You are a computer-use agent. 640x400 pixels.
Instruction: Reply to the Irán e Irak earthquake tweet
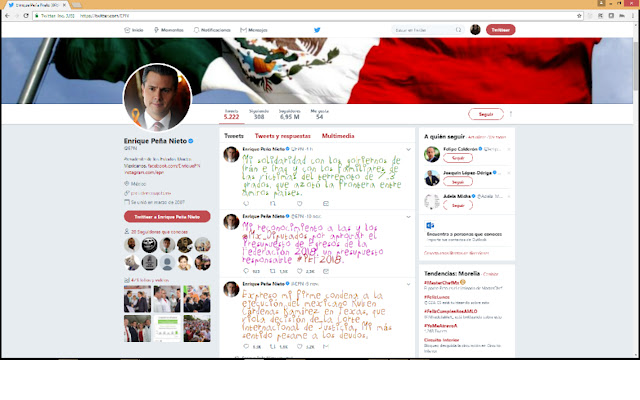(246, 203)
